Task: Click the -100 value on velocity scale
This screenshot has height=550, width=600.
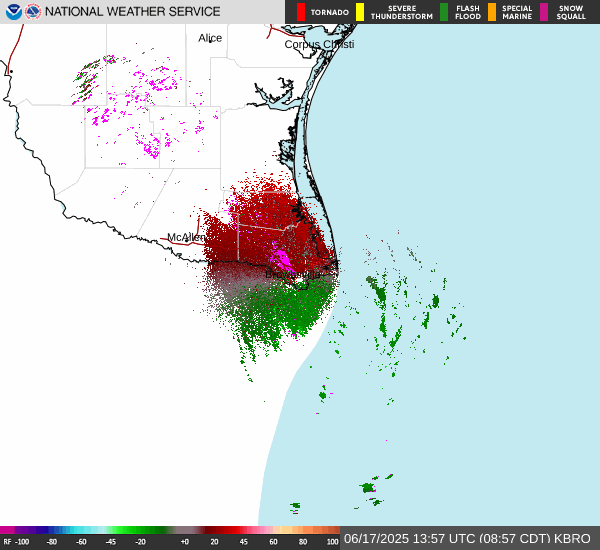Action: pos(22,542)
